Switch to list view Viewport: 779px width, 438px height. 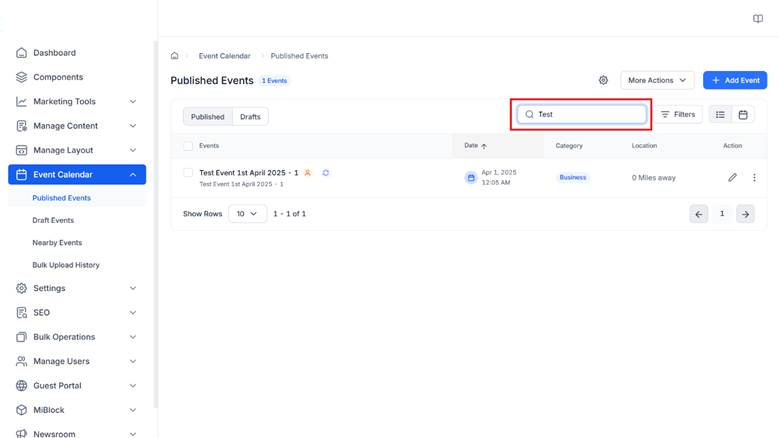[720, 115]
